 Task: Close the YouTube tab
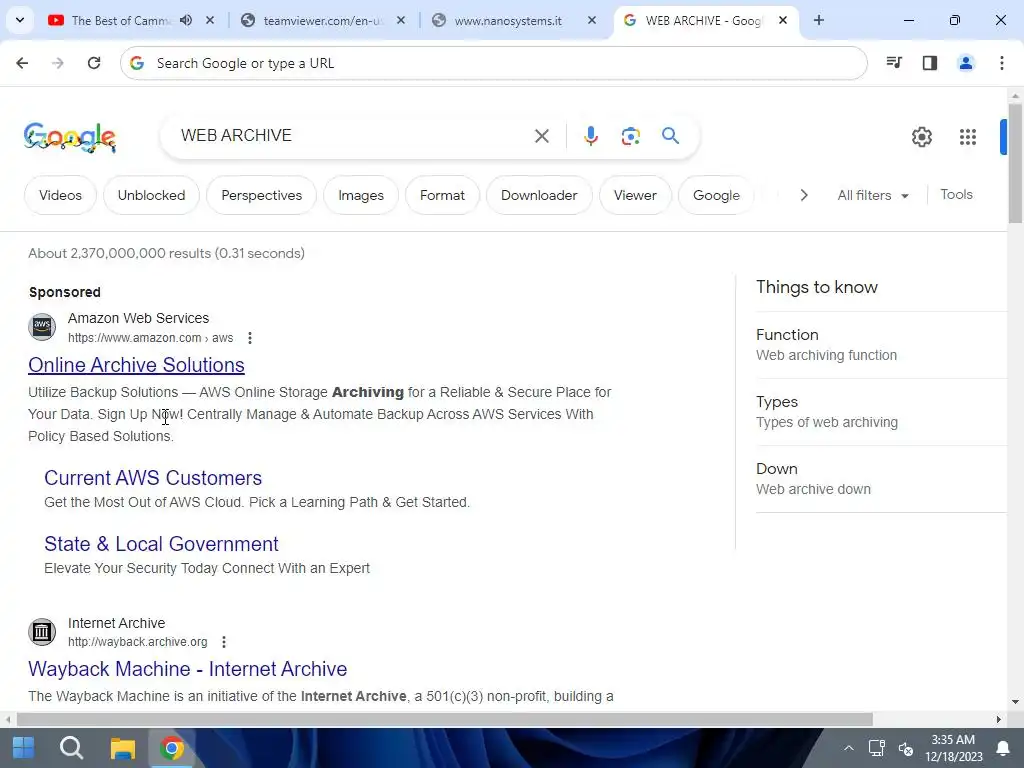coord(210,20)
